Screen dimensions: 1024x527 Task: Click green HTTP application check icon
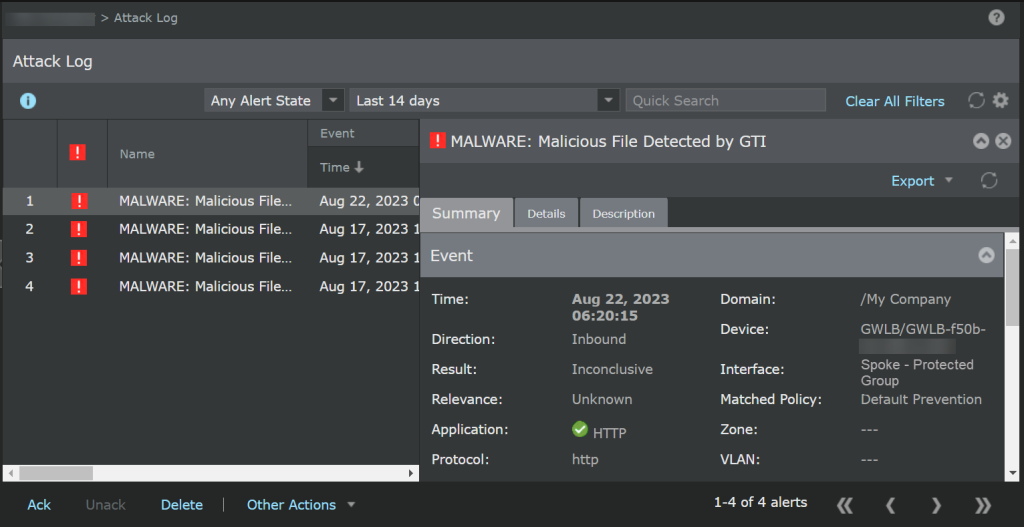click(579, 430)
